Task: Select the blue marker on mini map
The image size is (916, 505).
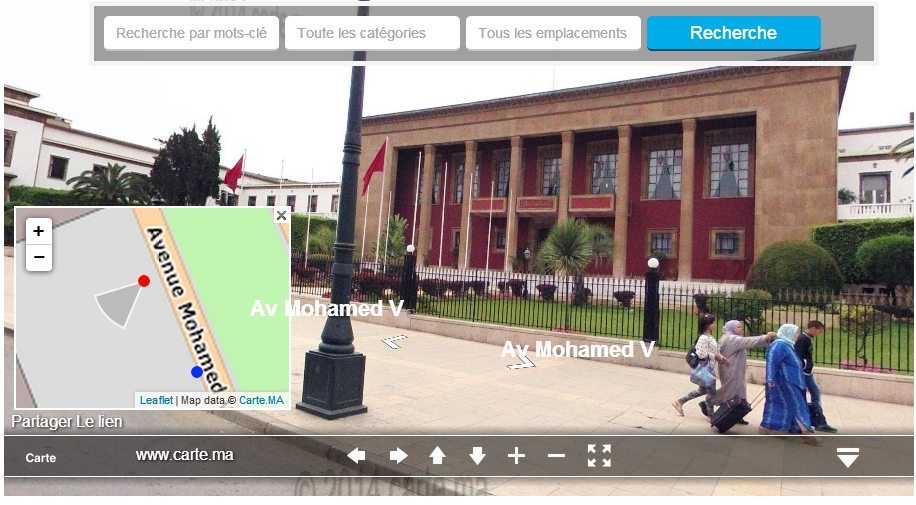Action: (197, 372)
